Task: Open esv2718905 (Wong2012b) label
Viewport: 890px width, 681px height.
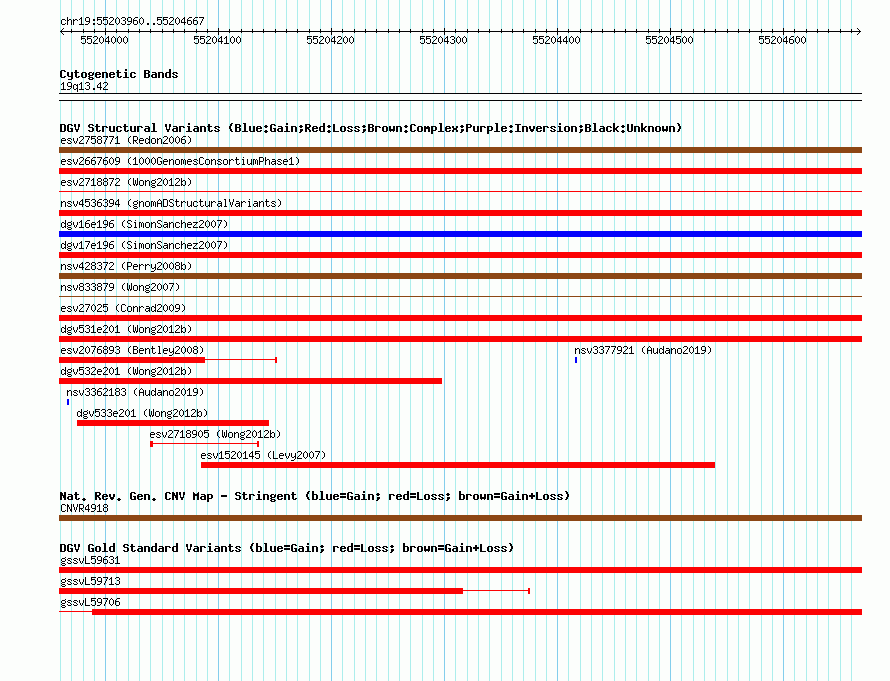Action: [215, 434]
